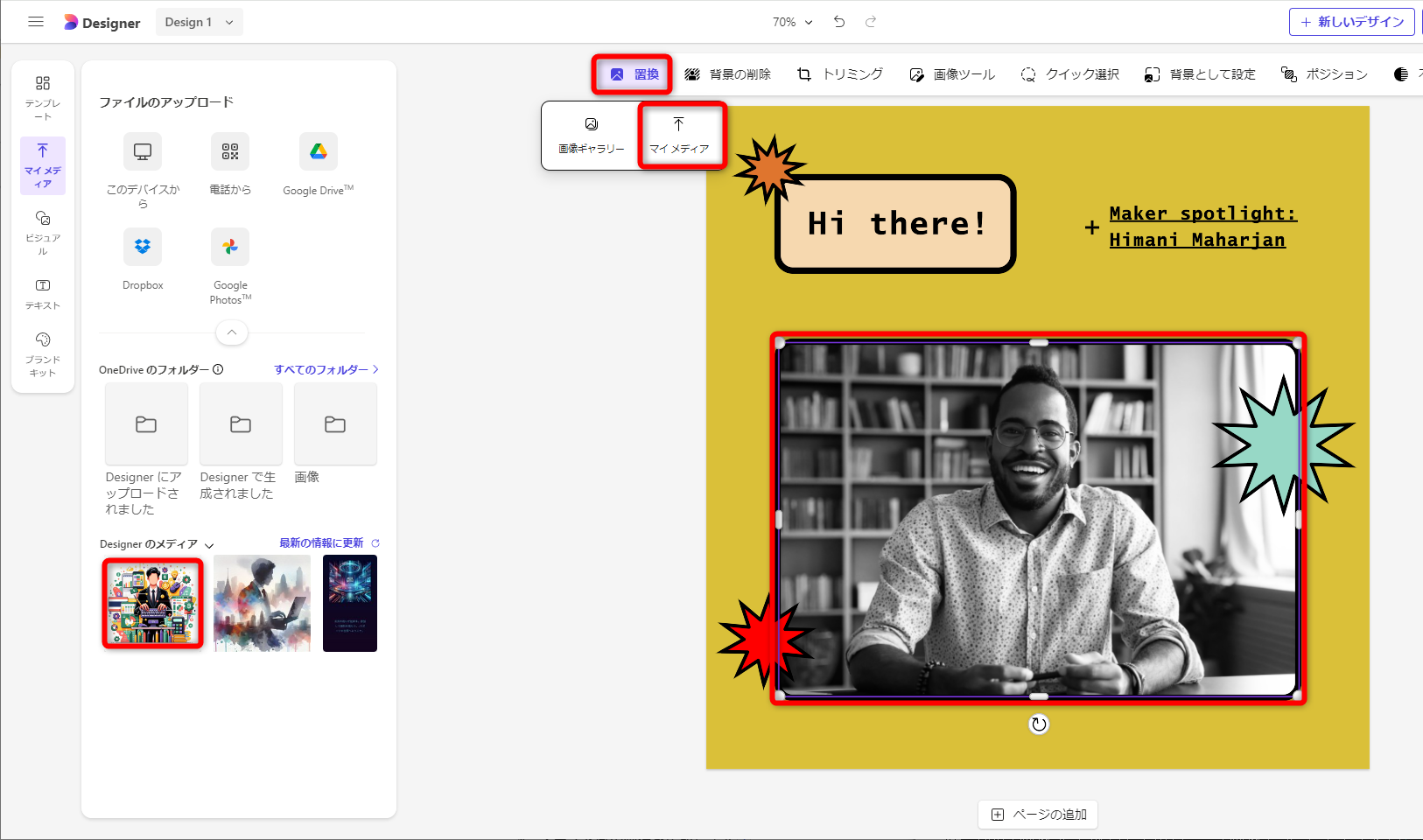This screenshot has height=840, width=1423.
Task: Click the 新しいデザイン button
Action: click(x=1351, y=22)
